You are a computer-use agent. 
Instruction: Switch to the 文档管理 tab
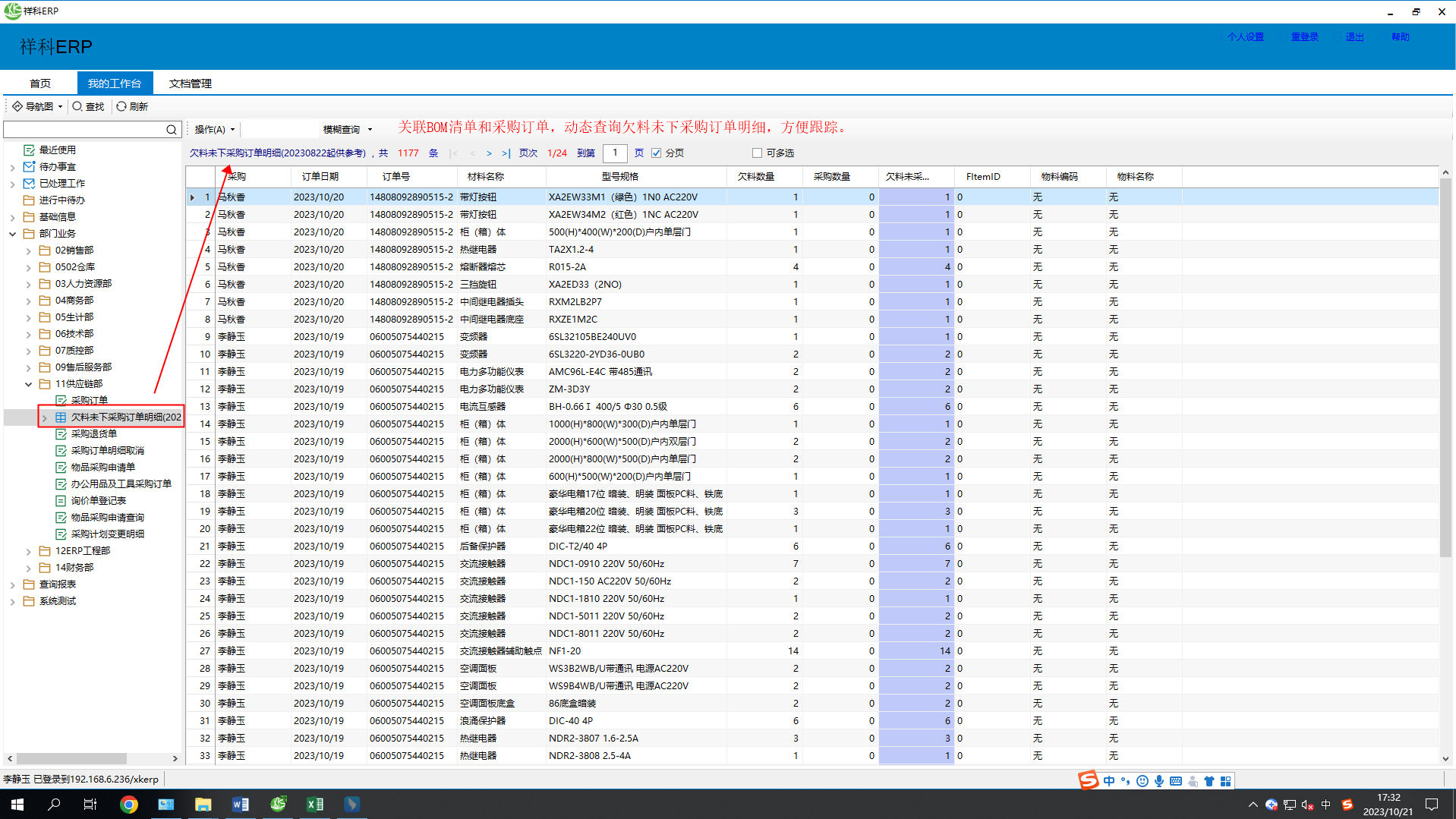pyautogui.click(x=190, y=83)
